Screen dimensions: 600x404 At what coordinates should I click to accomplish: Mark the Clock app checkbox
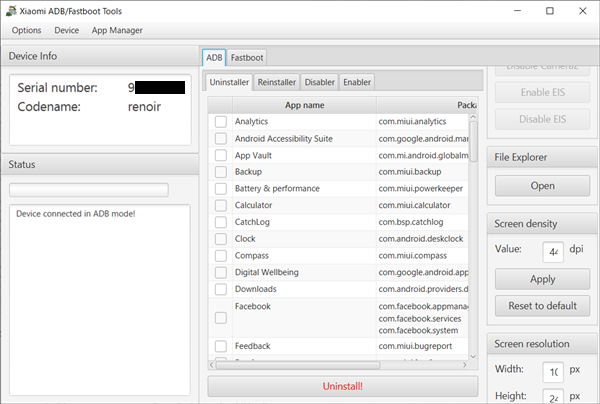tap(221, 239)
